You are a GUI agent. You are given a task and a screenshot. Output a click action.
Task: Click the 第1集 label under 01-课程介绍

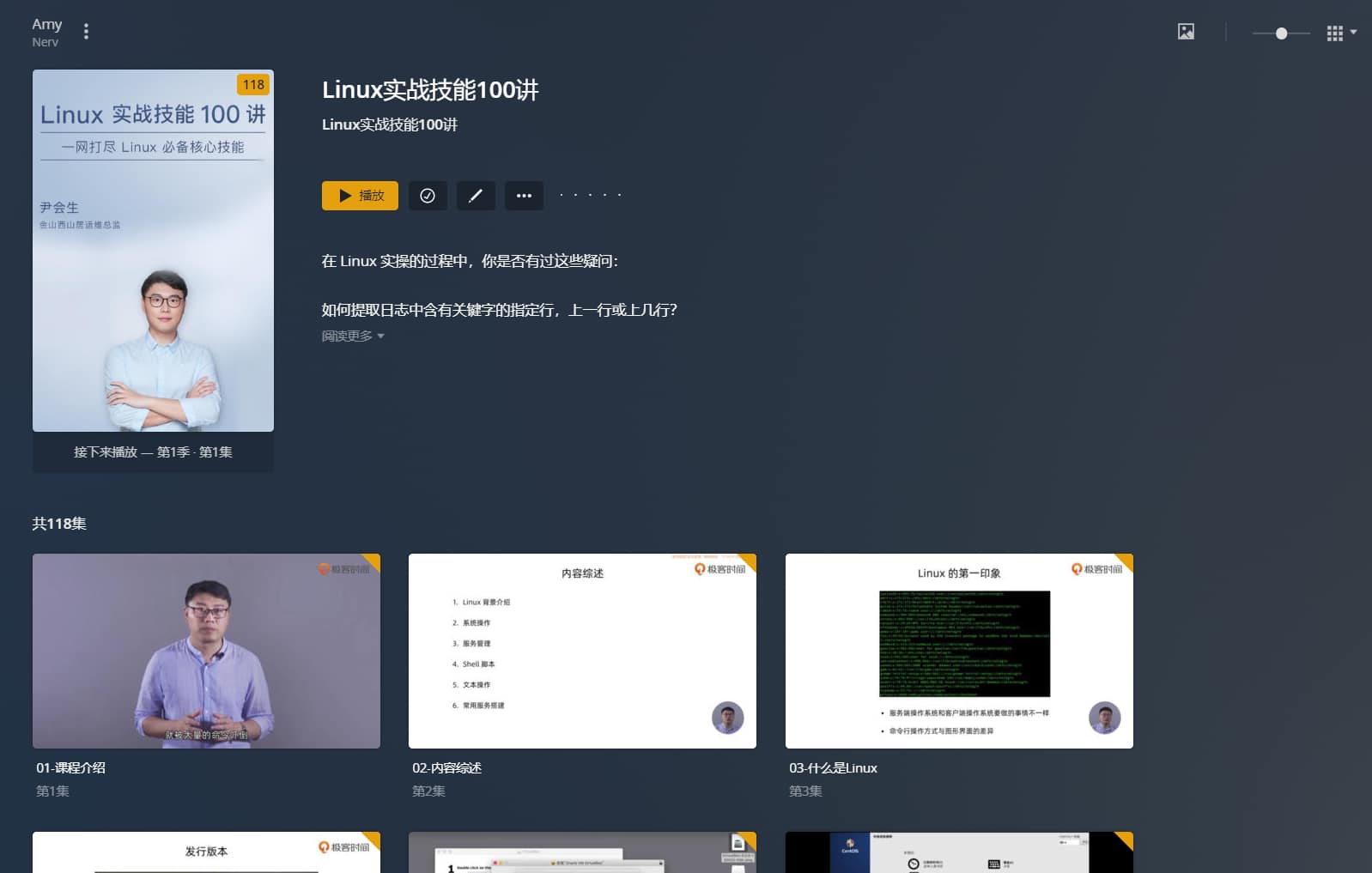tap(52, 791)
